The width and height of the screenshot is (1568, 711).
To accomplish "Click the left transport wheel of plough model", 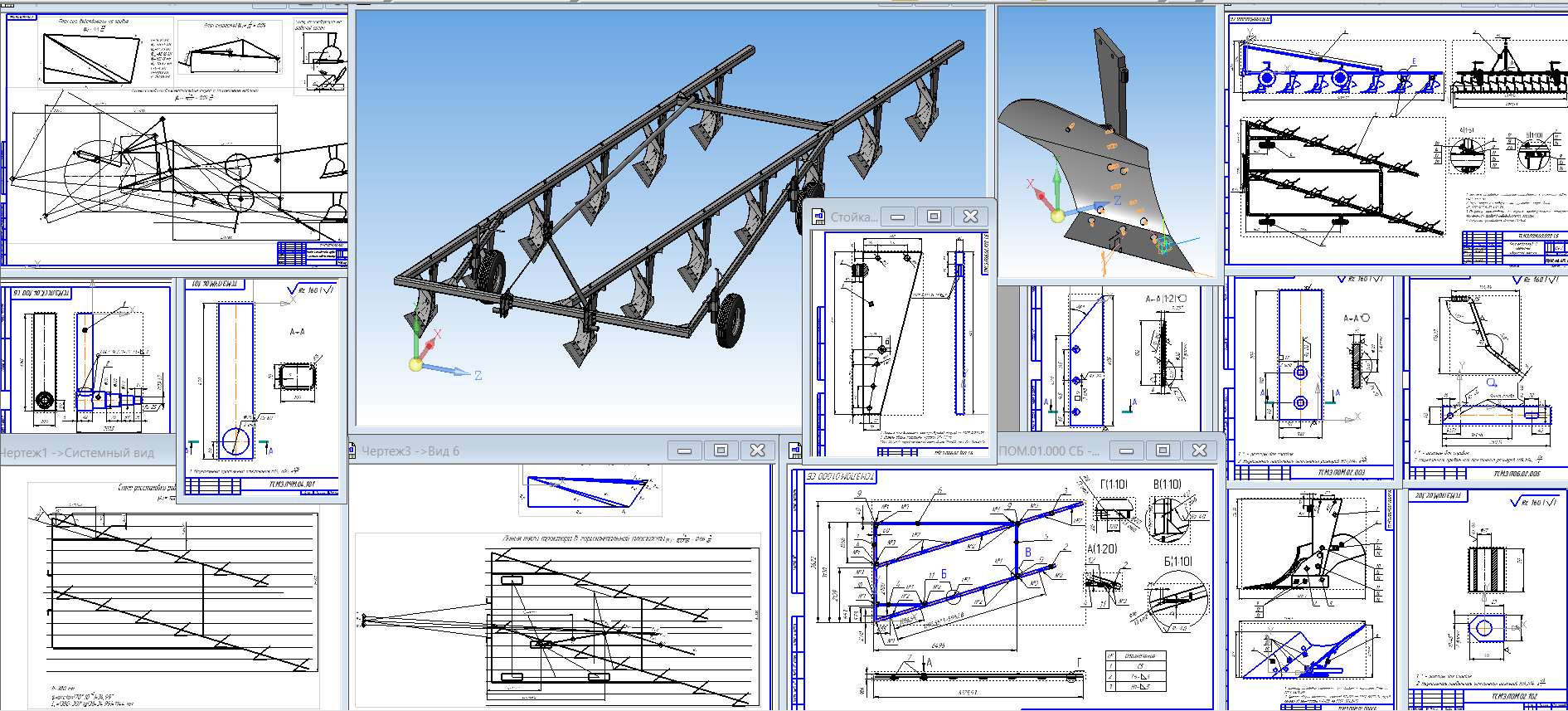I will click(490, 271).
